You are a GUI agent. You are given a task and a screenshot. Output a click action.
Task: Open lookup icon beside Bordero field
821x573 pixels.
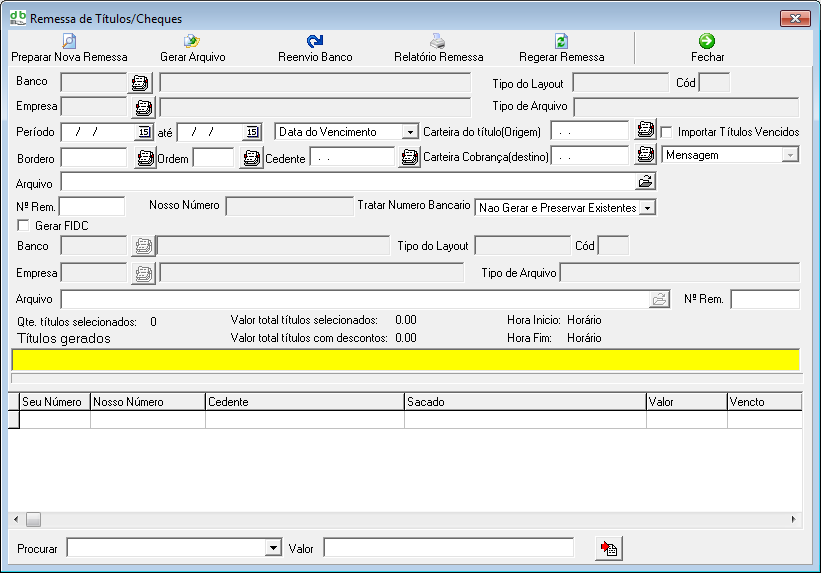(x=145, y=158)
